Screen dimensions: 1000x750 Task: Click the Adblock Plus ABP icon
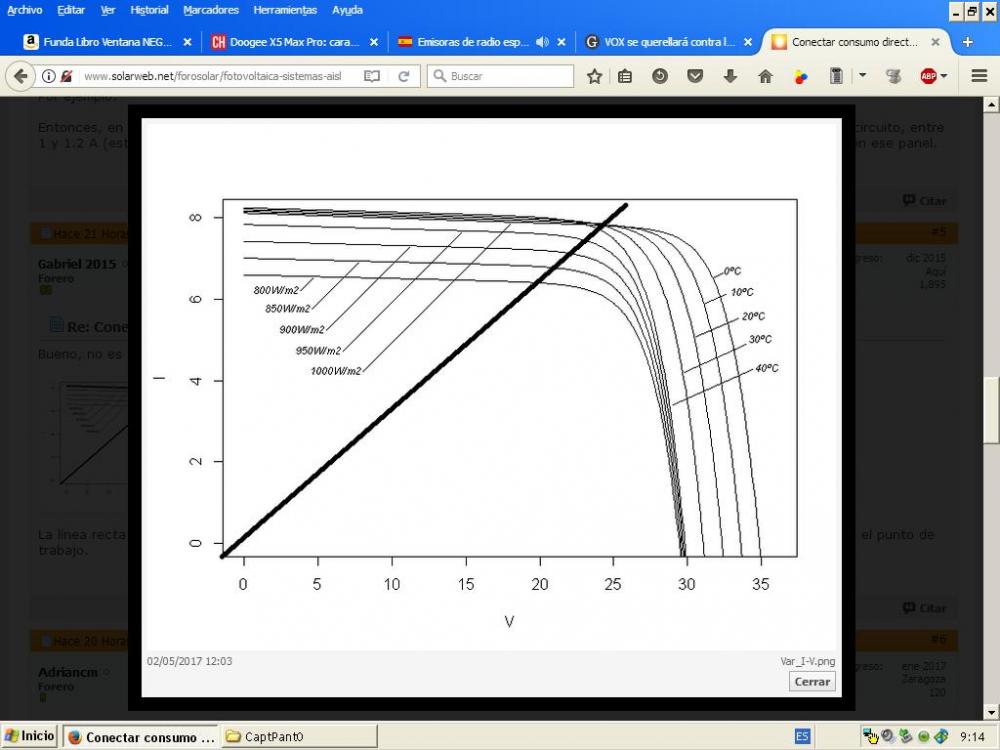click(x=929, y=77)
